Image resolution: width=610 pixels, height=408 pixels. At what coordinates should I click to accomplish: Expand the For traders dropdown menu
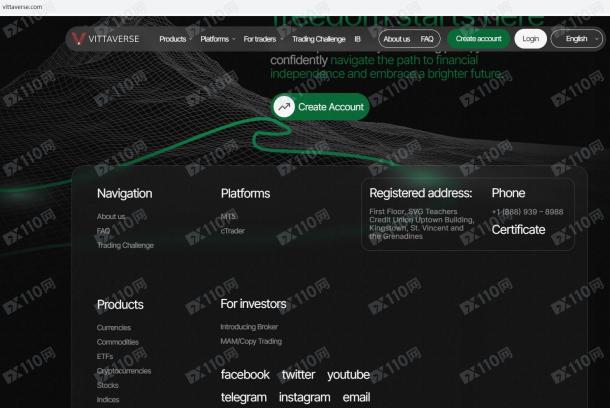(x=263, y=39)
